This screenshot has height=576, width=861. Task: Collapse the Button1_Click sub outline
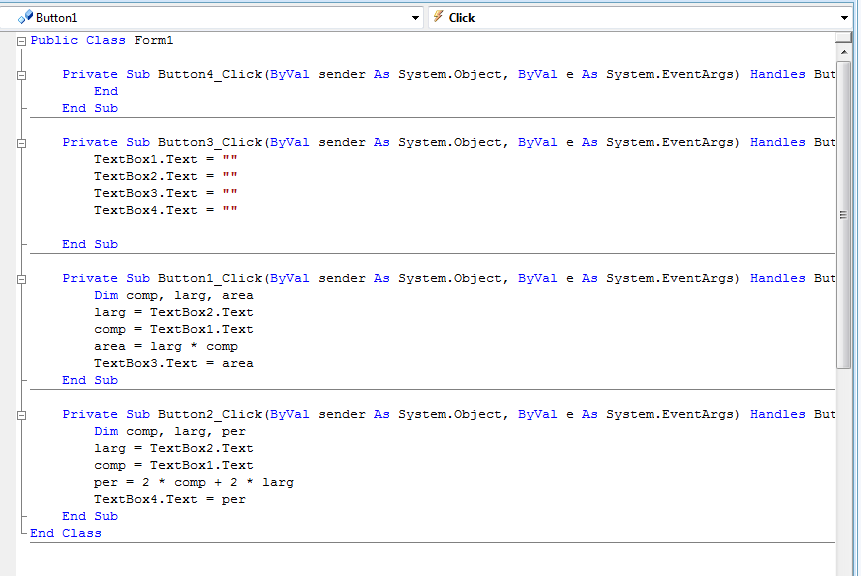pyautogui.click(x=21, y=279)
